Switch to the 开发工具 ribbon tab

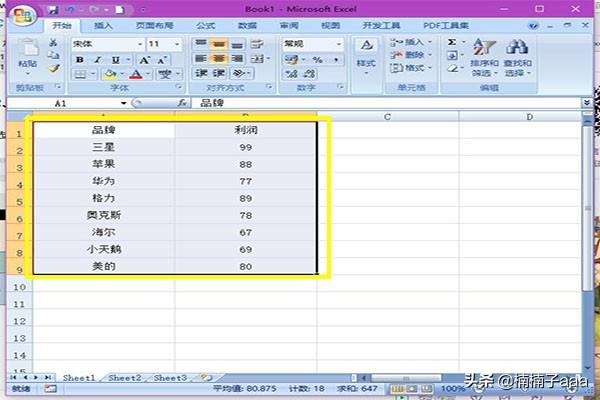(381, 26)
